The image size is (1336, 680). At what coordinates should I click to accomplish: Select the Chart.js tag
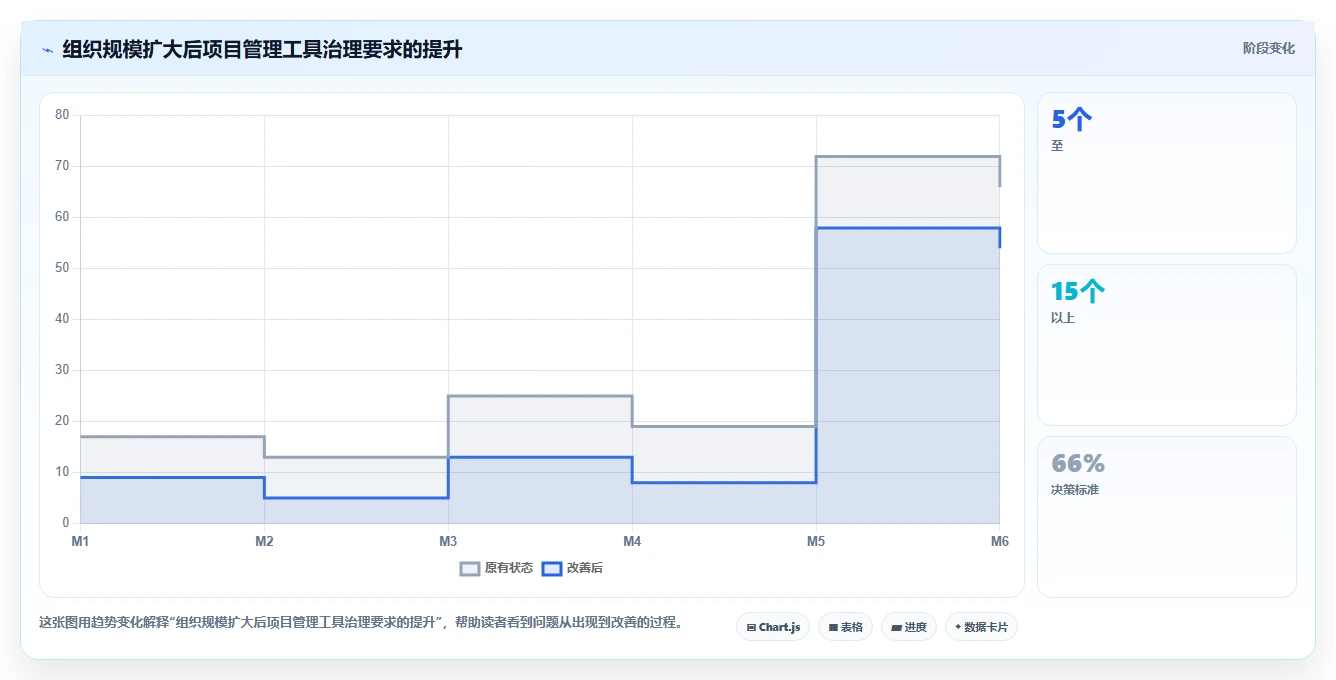(773, 627)
